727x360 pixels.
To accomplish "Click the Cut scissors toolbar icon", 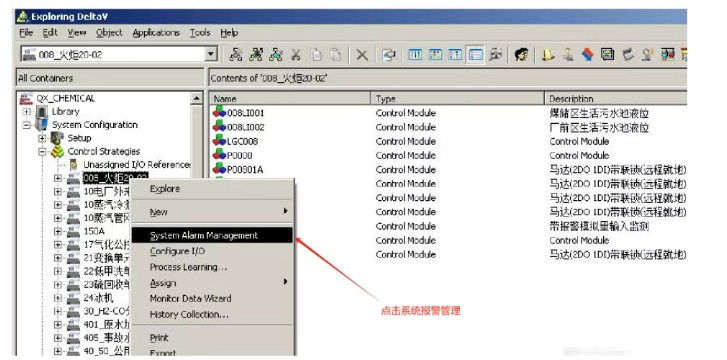I will click(x=295, y=55).
